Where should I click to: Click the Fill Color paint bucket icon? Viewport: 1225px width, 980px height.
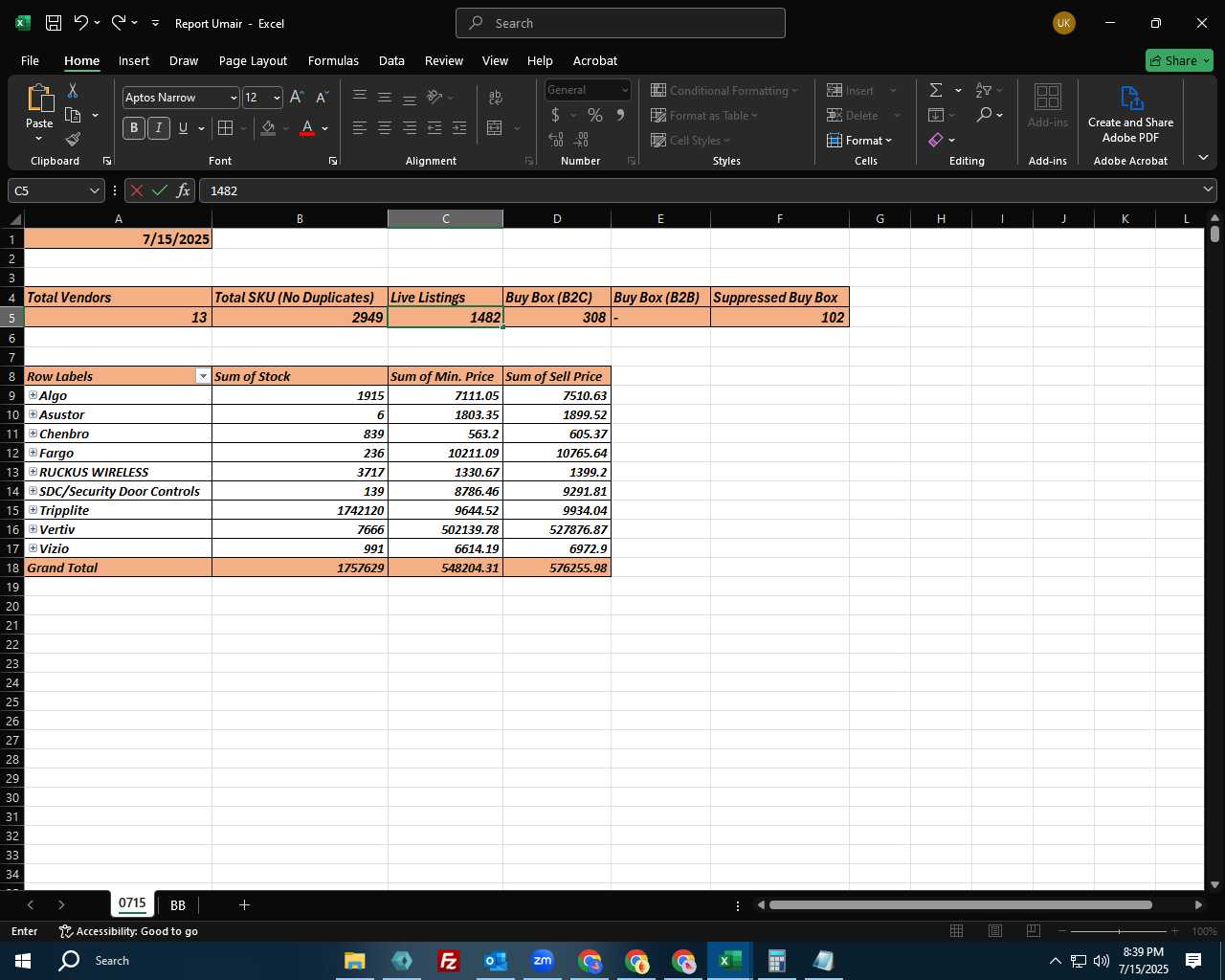click(268, 128)
